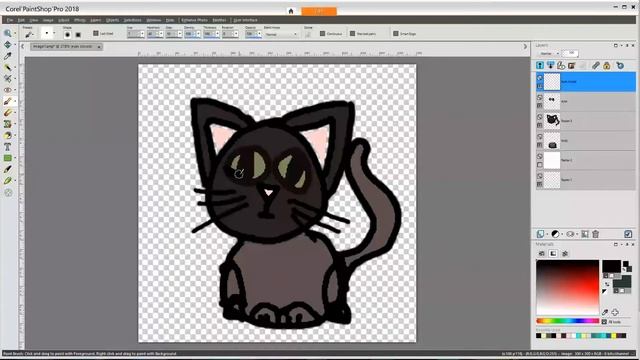
Task: Click the Add to Palette plus icon
Action: 615,312
